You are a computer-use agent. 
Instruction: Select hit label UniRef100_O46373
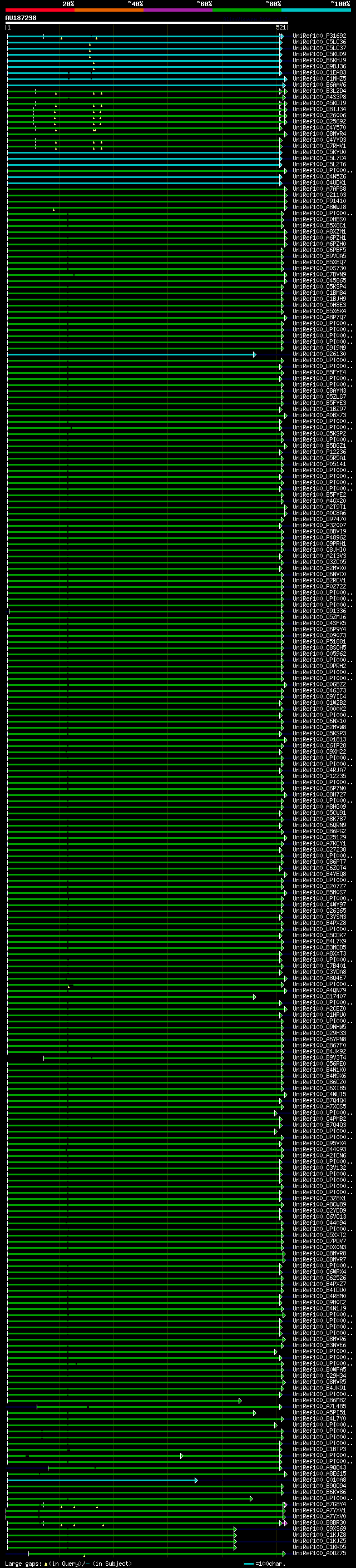click(319, 690)
